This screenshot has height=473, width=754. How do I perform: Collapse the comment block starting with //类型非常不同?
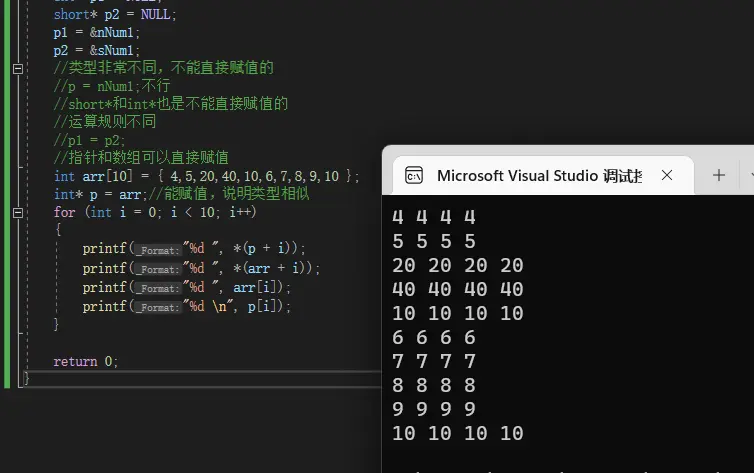17,68
